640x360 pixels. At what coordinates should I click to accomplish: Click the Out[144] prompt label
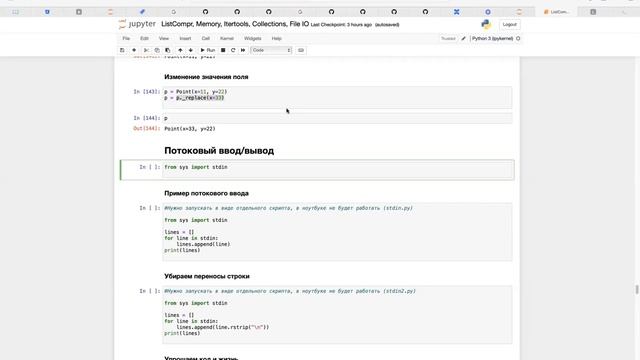click(x=147, y=129)
